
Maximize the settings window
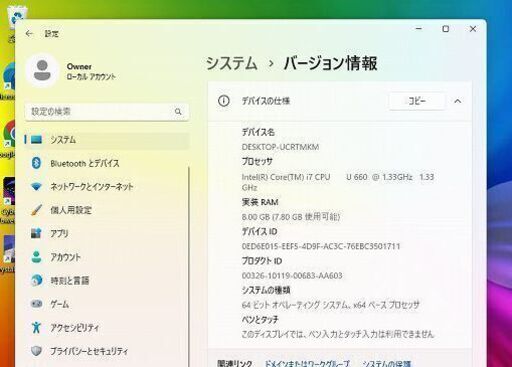coord(446,29)
